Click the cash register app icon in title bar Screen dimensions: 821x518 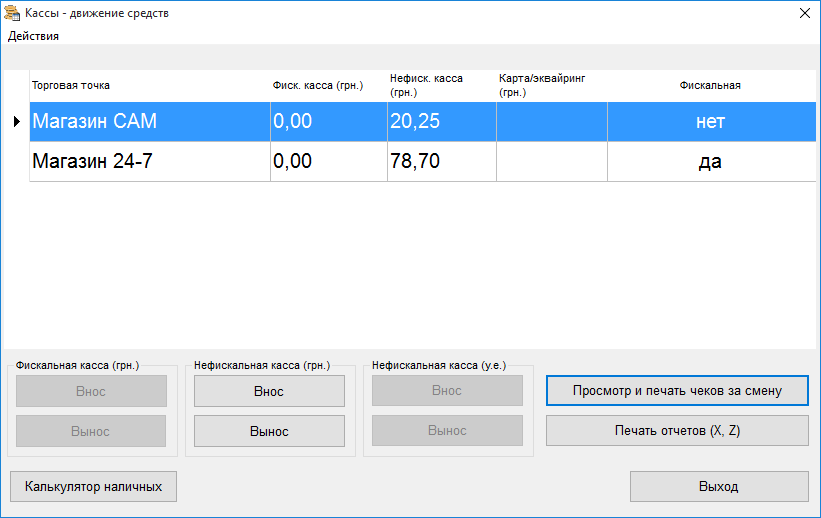click(x=12, y=13)
